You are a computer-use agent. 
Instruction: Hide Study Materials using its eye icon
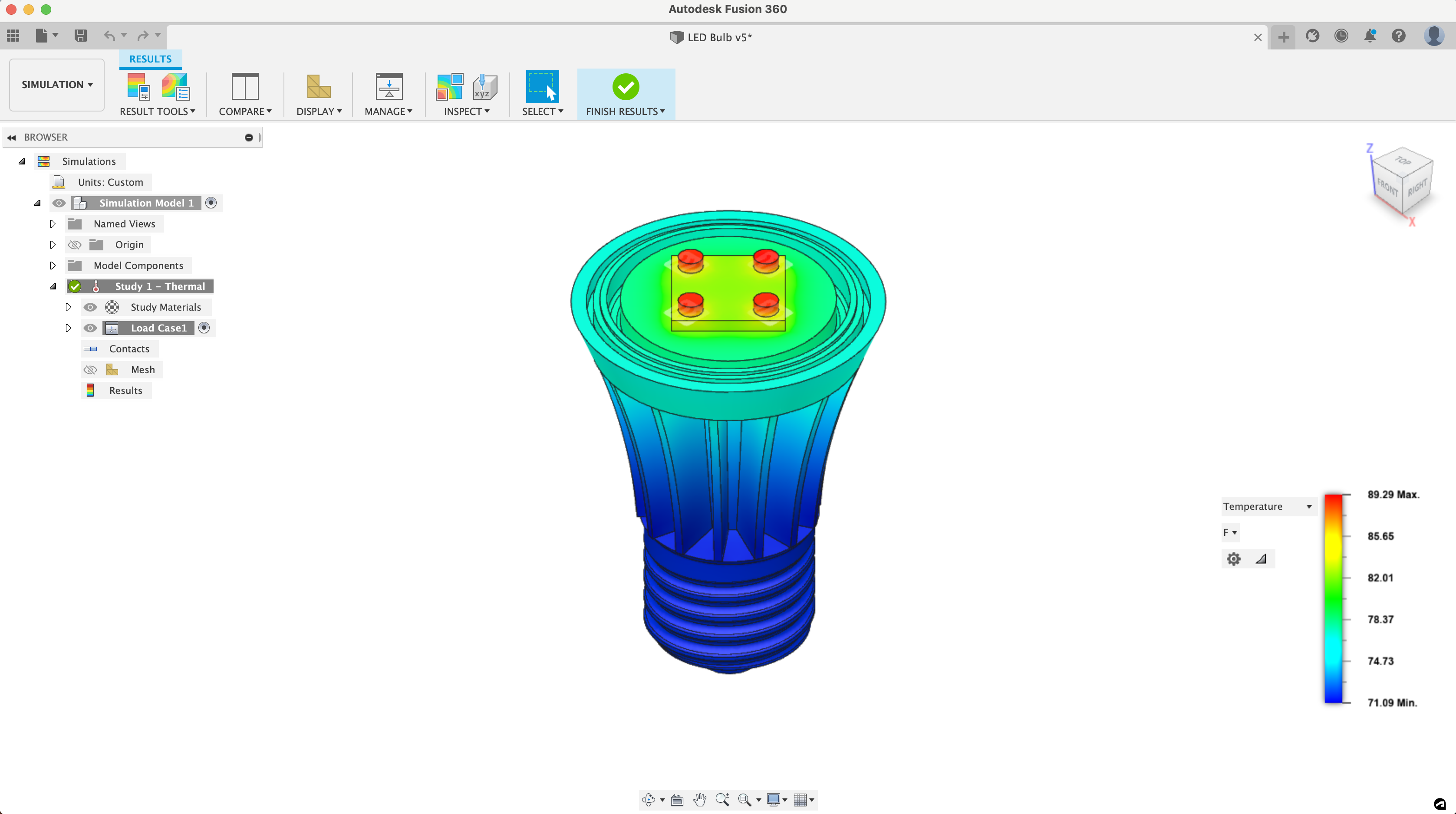[90, 307]
